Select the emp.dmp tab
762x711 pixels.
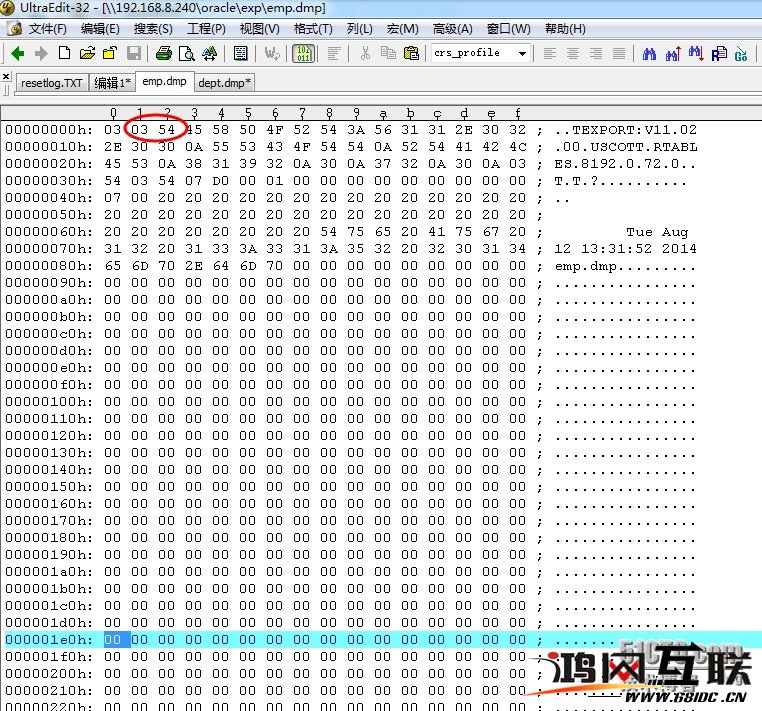164,82
